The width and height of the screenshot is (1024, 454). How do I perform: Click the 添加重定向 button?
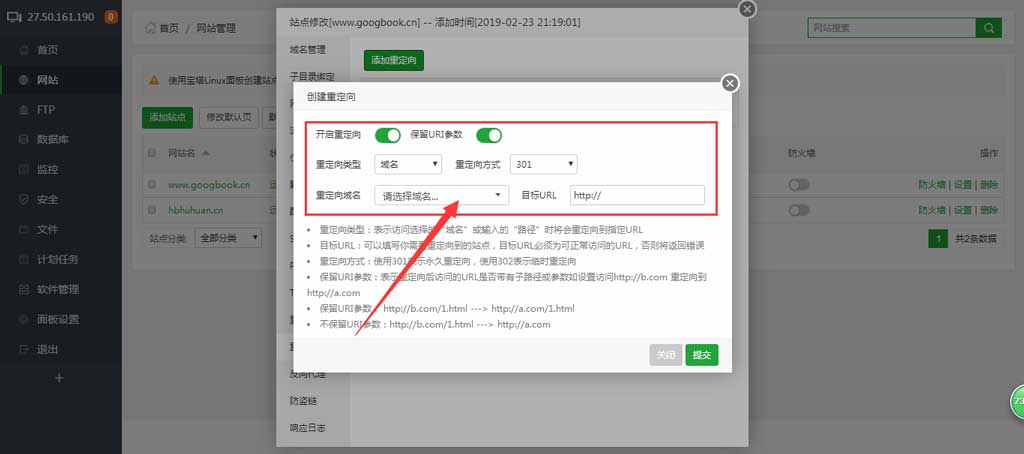[394, 60]
